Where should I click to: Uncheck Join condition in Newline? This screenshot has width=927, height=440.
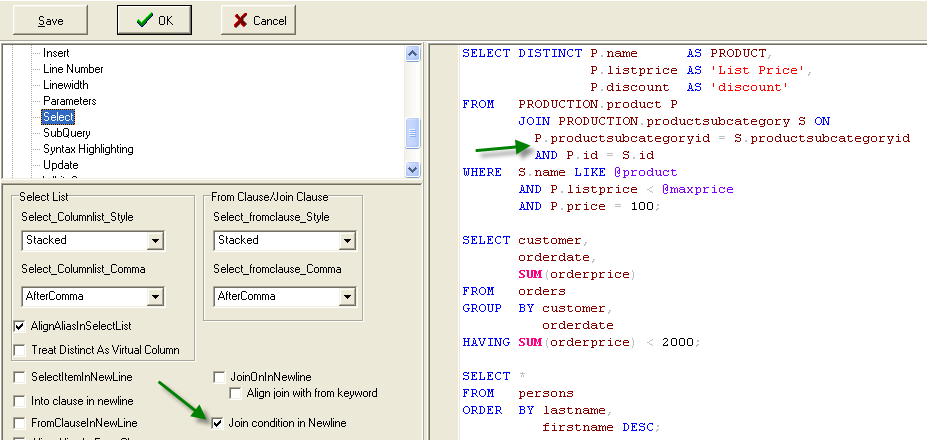(218, 423)
